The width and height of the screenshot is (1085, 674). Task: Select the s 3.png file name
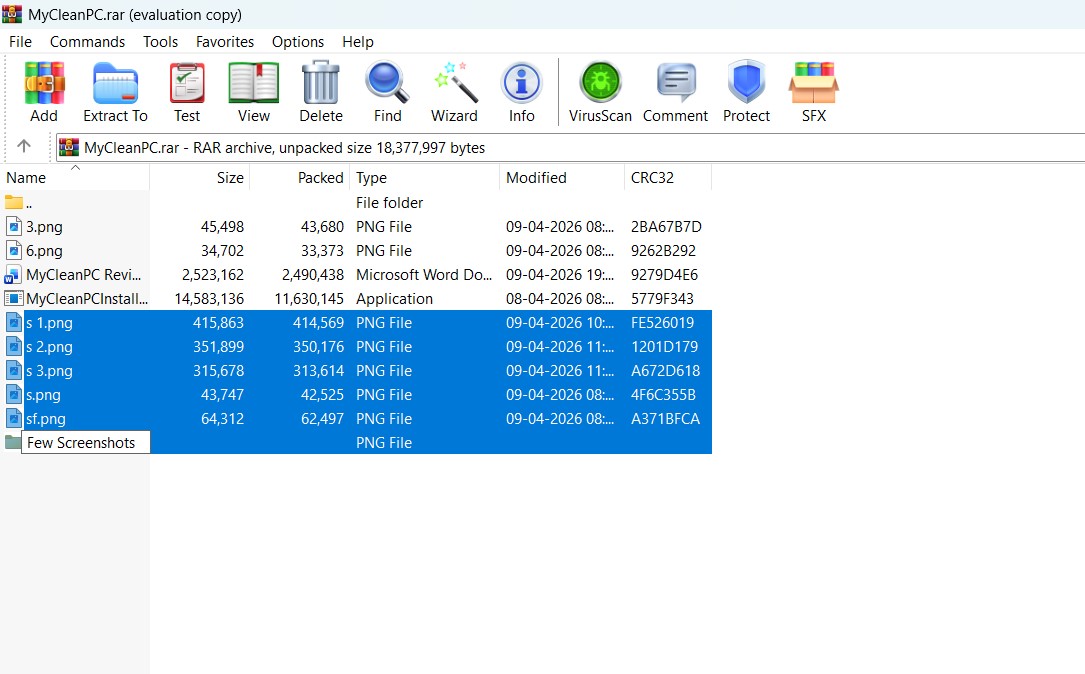click(x=49, y=371)
